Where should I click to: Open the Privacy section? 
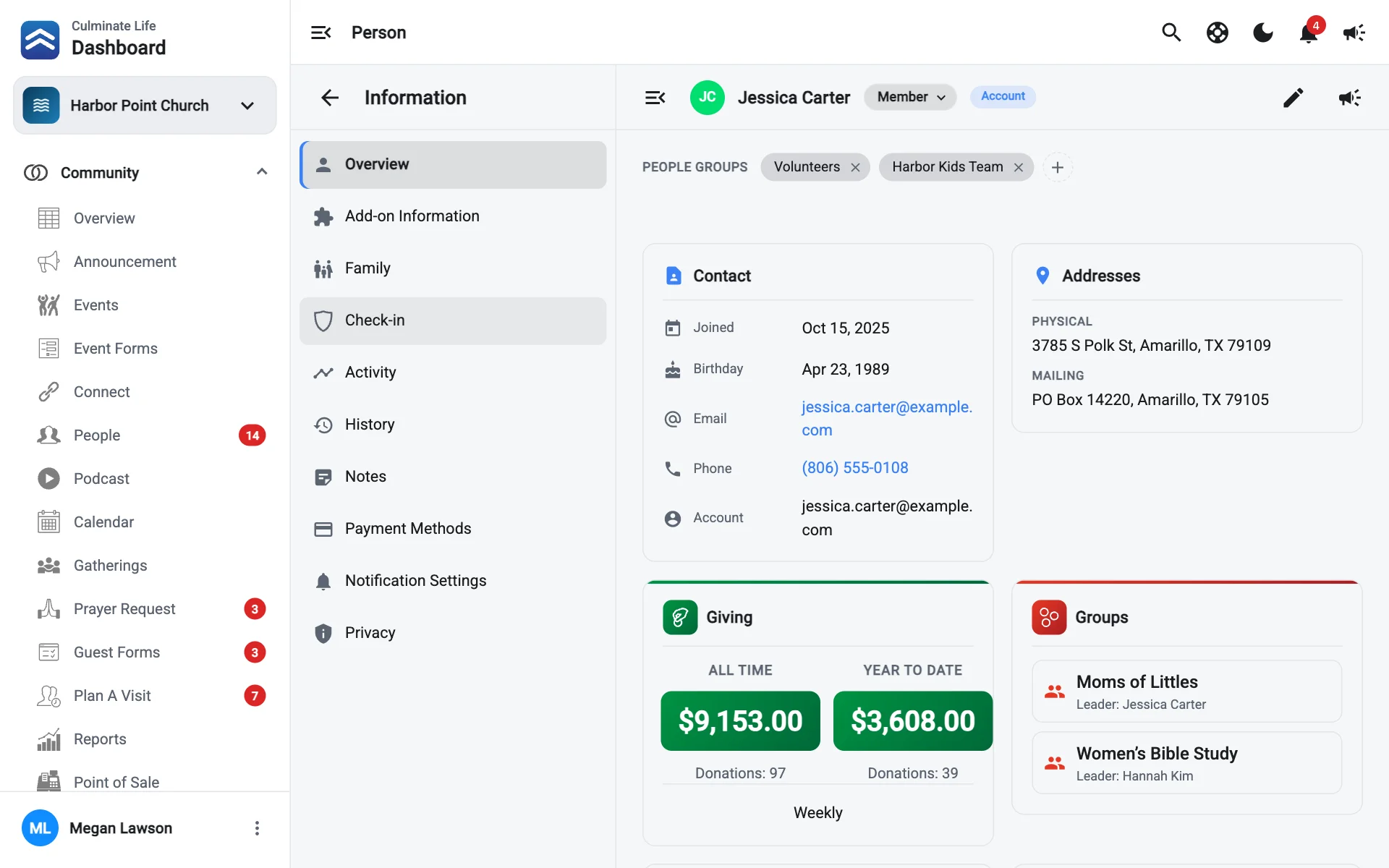453,633
